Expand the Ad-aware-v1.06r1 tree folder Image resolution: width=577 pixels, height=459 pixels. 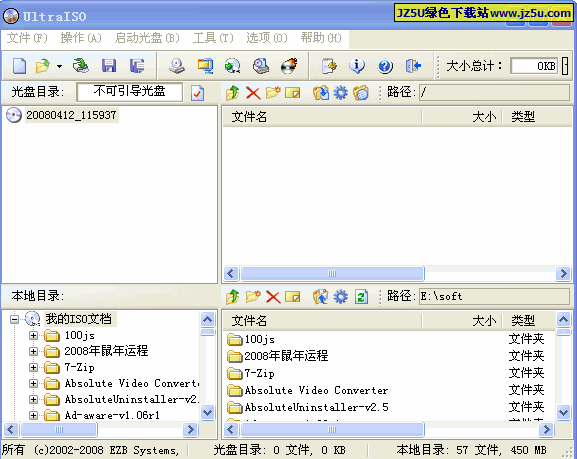click(33, 416)
